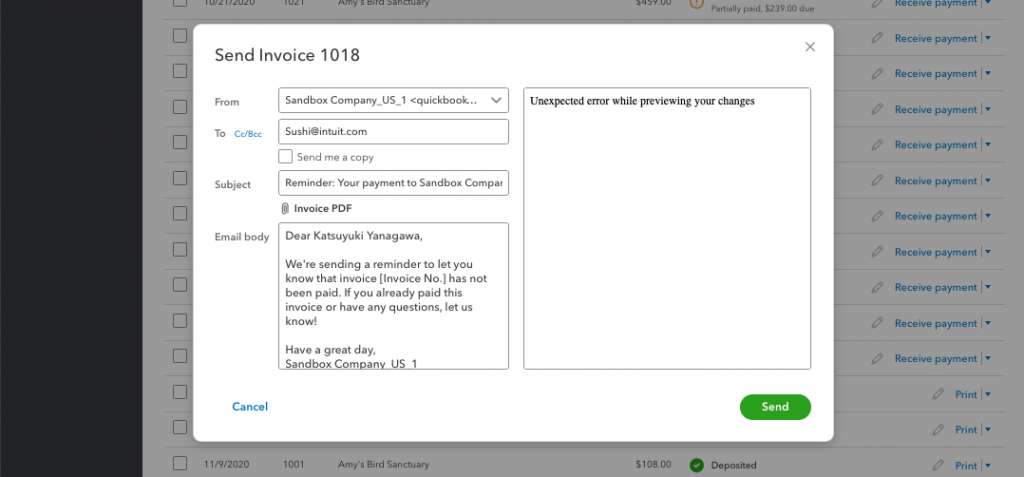Click the $108.00 amount cell
Image resolution: width=1024 pixels, height=477 pixels.
(x=653, y=465)
